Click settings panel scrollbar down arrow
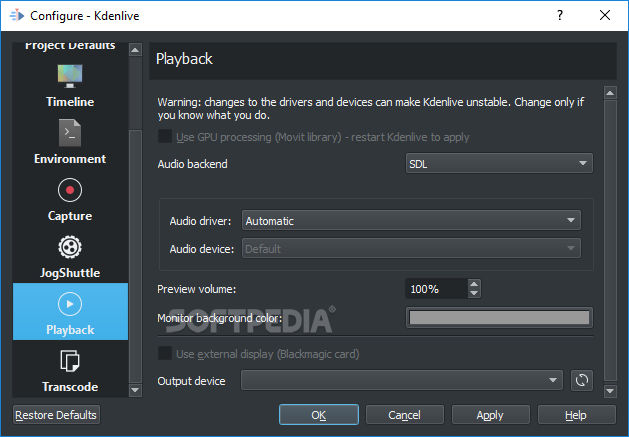The width and height of the screenshot is (629, 437). pos(610,390)
